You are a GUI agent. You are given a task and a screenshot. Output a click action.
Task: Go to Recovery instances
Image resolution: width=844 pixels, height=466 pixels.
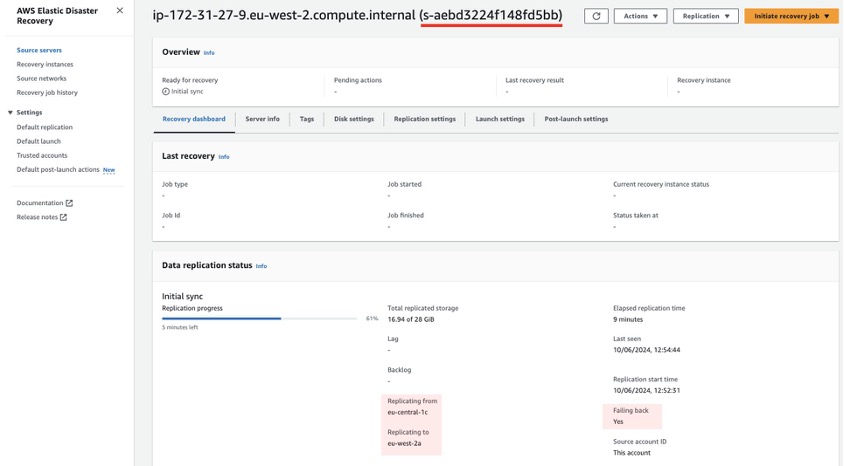[45, 64]
